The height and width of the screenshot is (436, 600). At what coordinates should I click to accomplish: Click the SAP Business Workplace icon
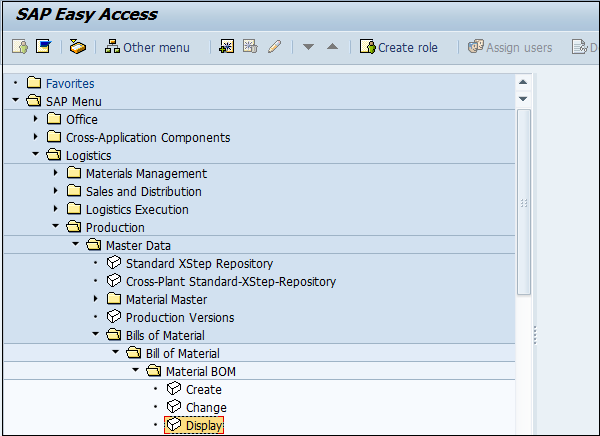tap(77, 47)
